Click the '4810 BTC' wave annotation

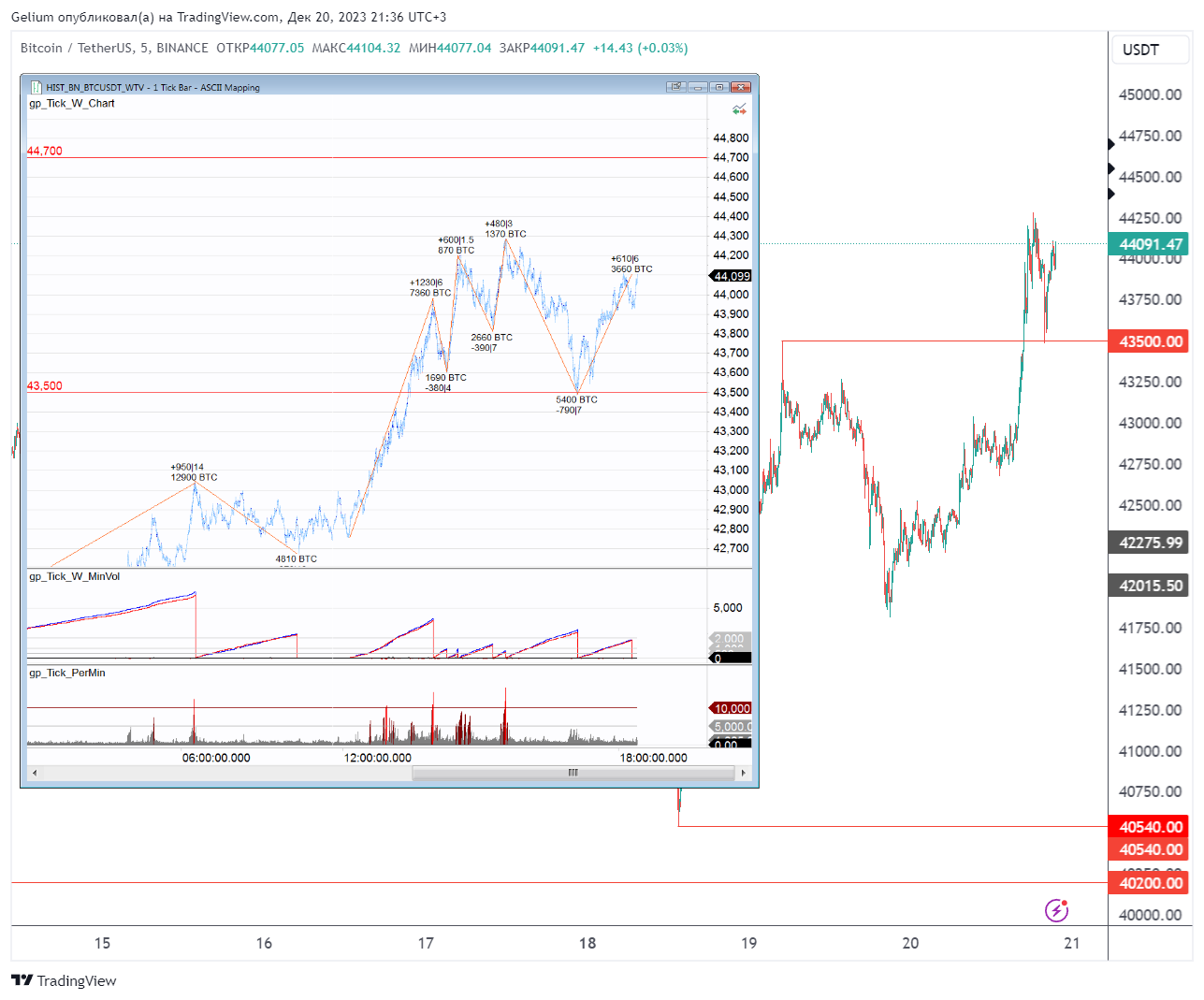point(296,559)
